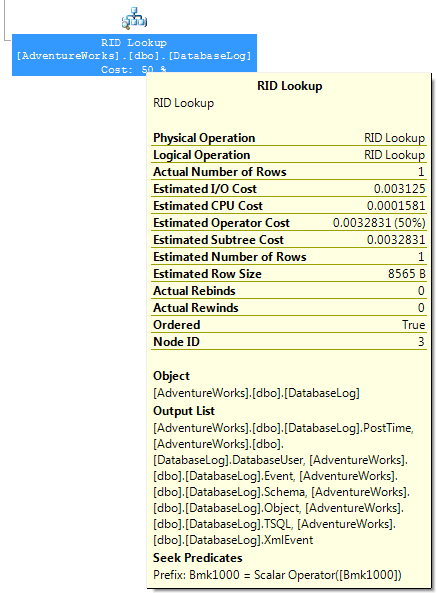
Task: Click the Node ID row
Action: click(289, 342)
